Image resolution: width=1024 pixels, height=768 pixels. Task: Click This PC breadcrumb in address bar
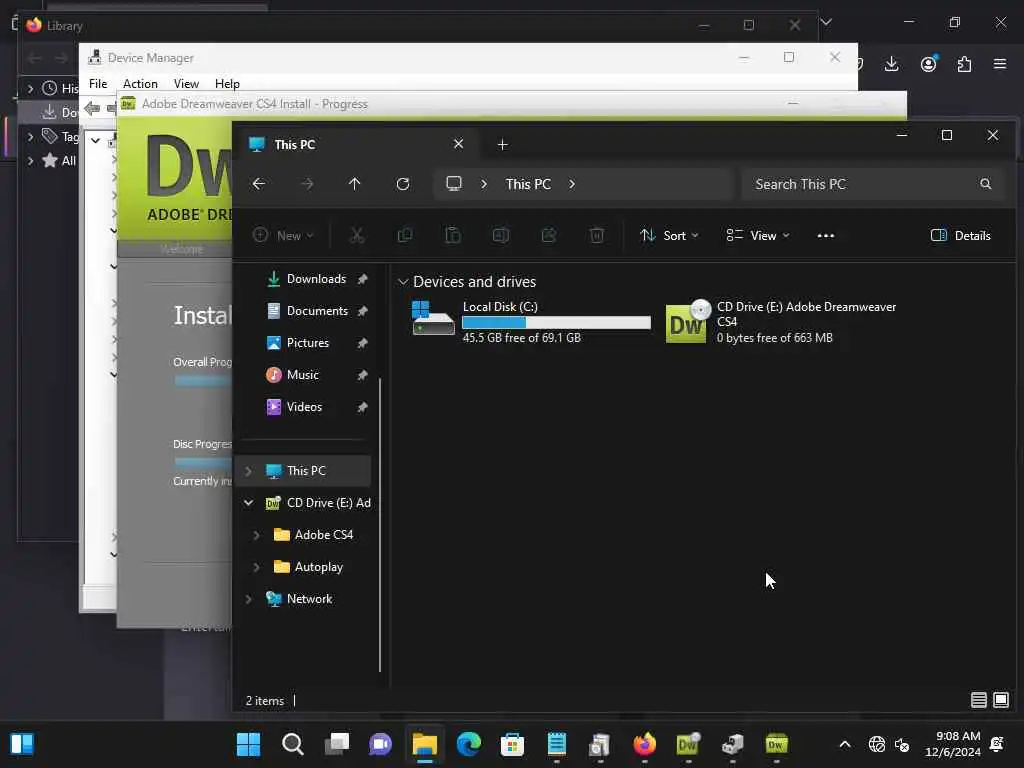coord(528,184)
